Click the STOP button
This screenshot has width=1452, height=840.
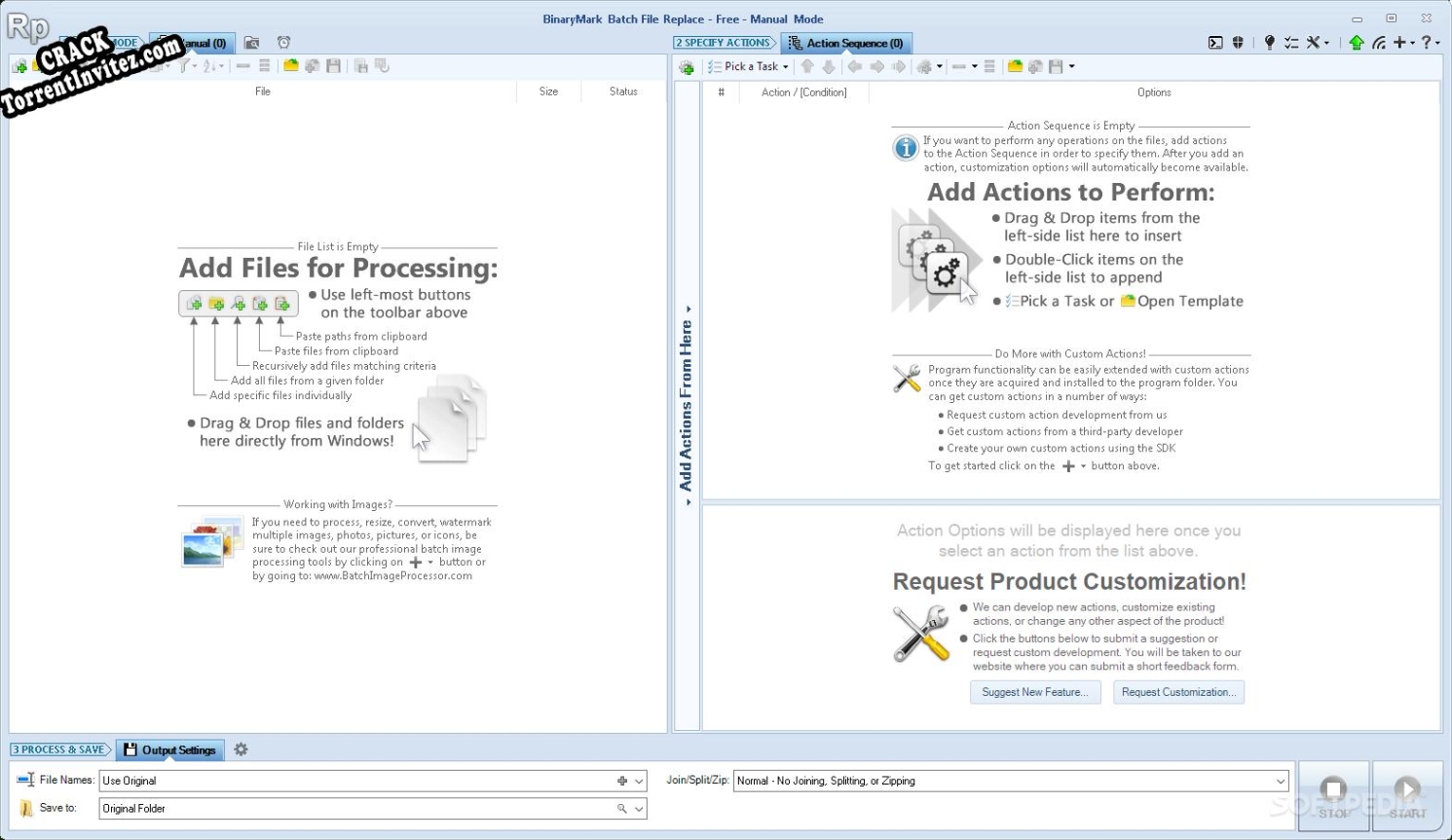1333,796
